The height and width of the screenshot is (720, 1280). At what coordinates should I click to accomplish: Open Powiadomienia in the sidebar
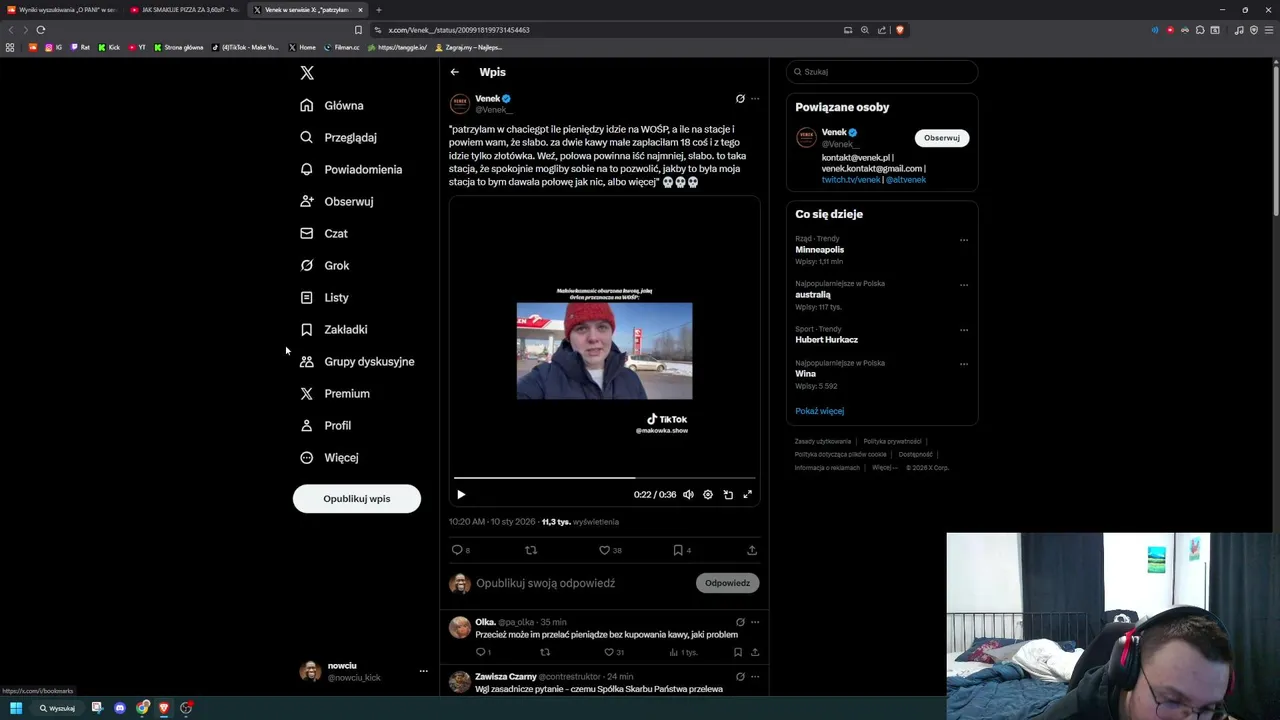[351, 169]
